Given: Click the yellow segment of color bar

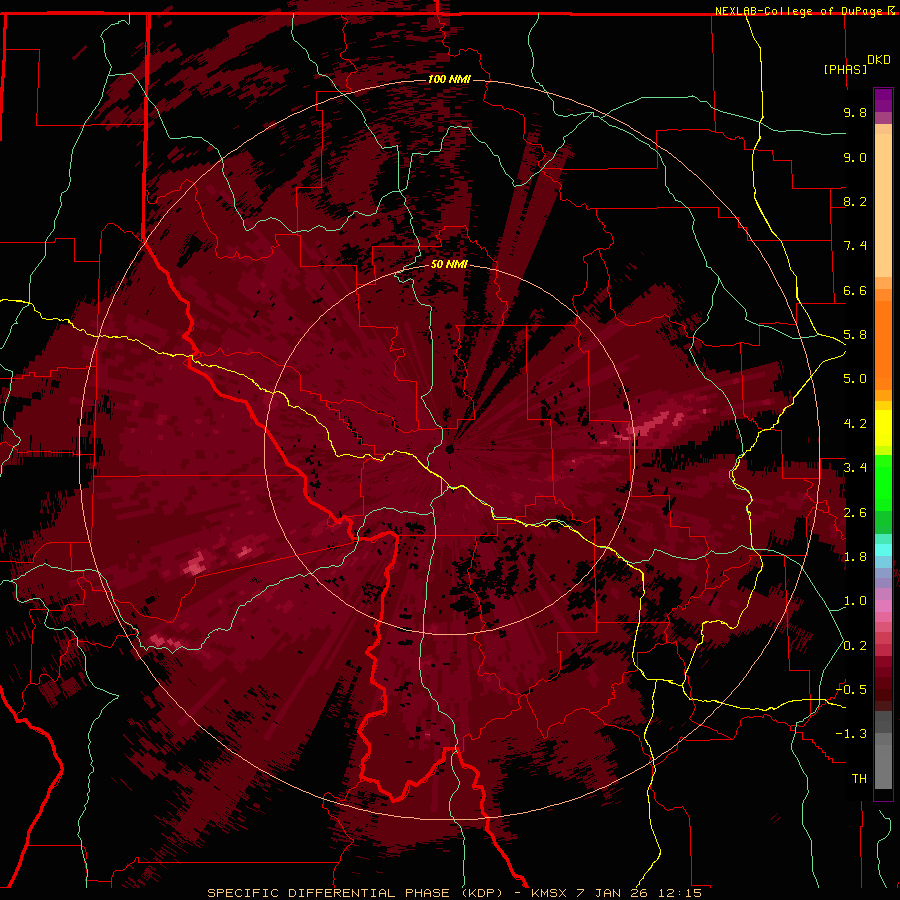Looking at the screenshot, I should (x=883, y=428).
